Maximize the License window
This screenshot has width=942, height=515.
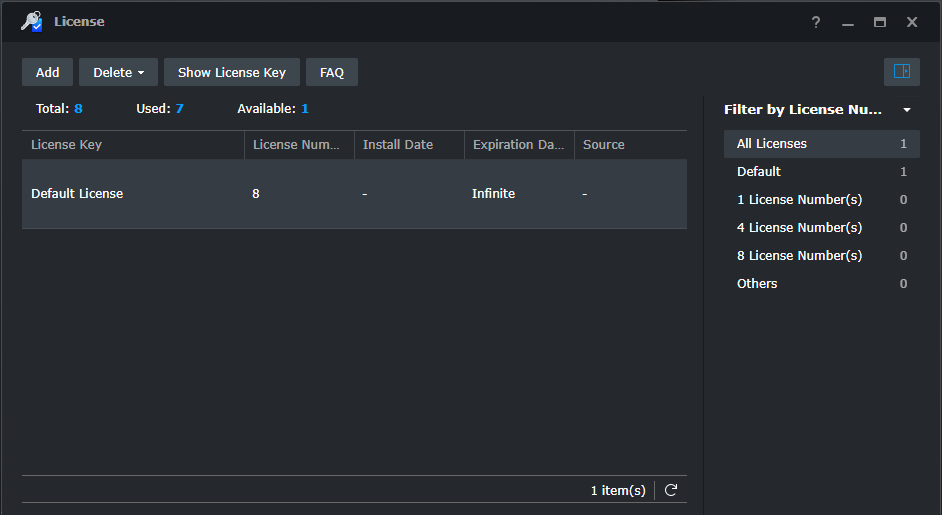[x=880, y=22]
